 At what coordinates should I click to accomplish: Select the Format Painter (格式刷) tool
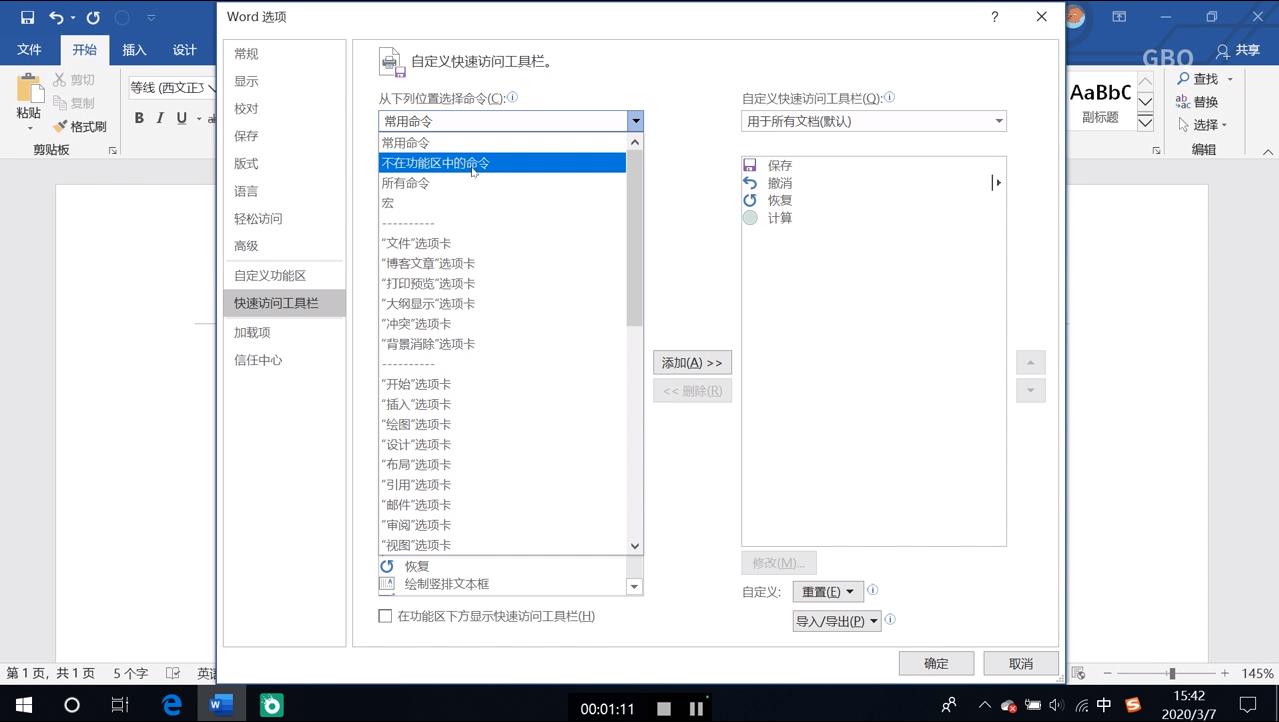point(80,127)
